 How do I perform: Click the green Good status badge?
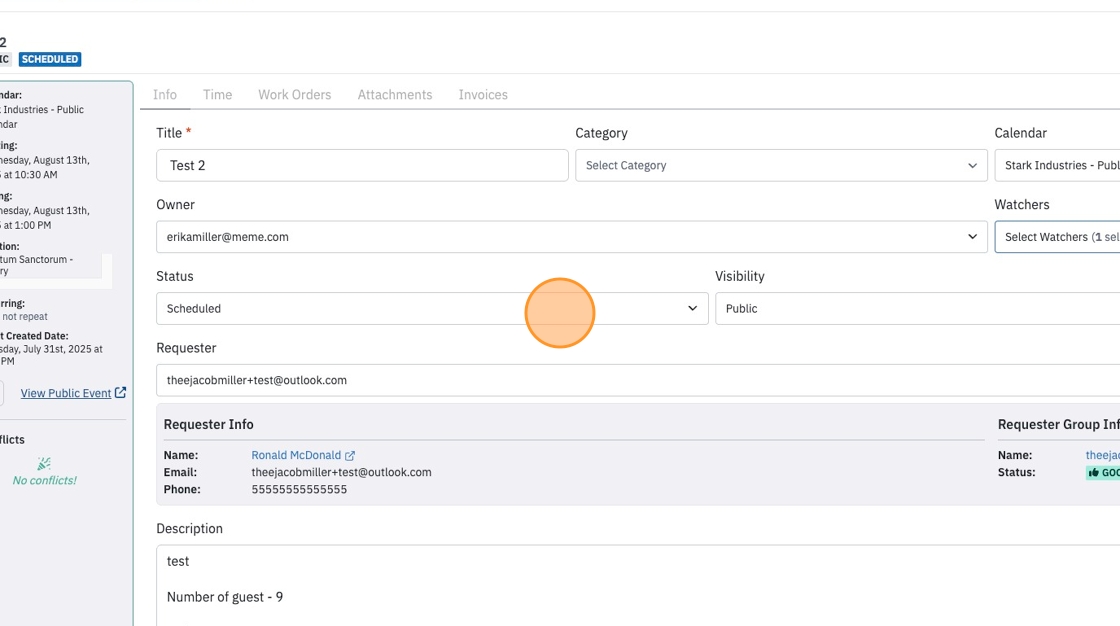[1103, 472]
